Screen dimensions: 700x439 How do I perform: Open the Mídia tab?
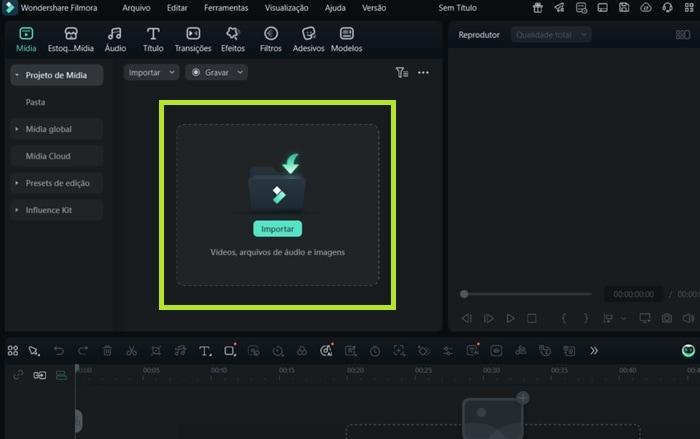tap(26, 39)
